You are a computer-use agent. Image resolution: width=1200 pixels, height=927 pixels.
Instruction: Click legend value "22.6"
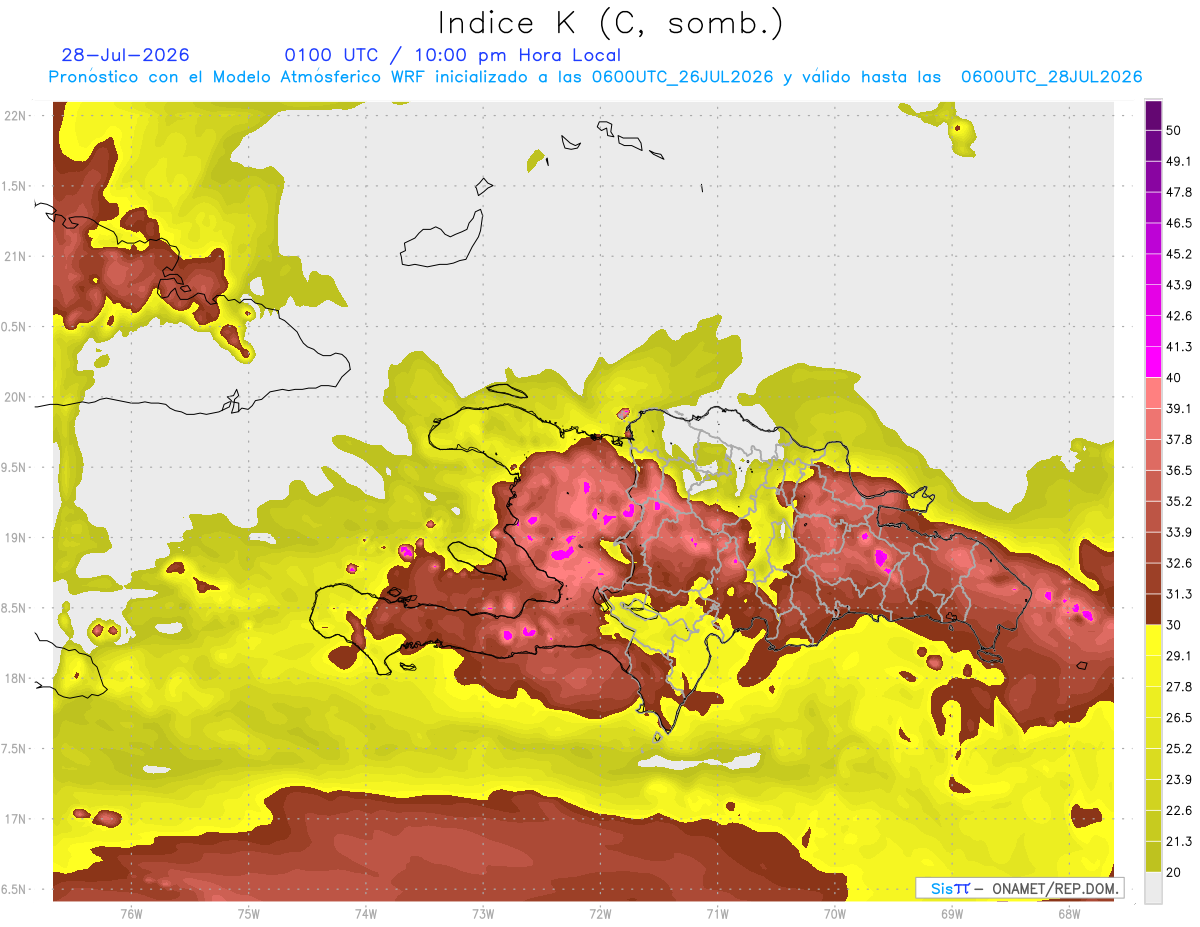1179,810
